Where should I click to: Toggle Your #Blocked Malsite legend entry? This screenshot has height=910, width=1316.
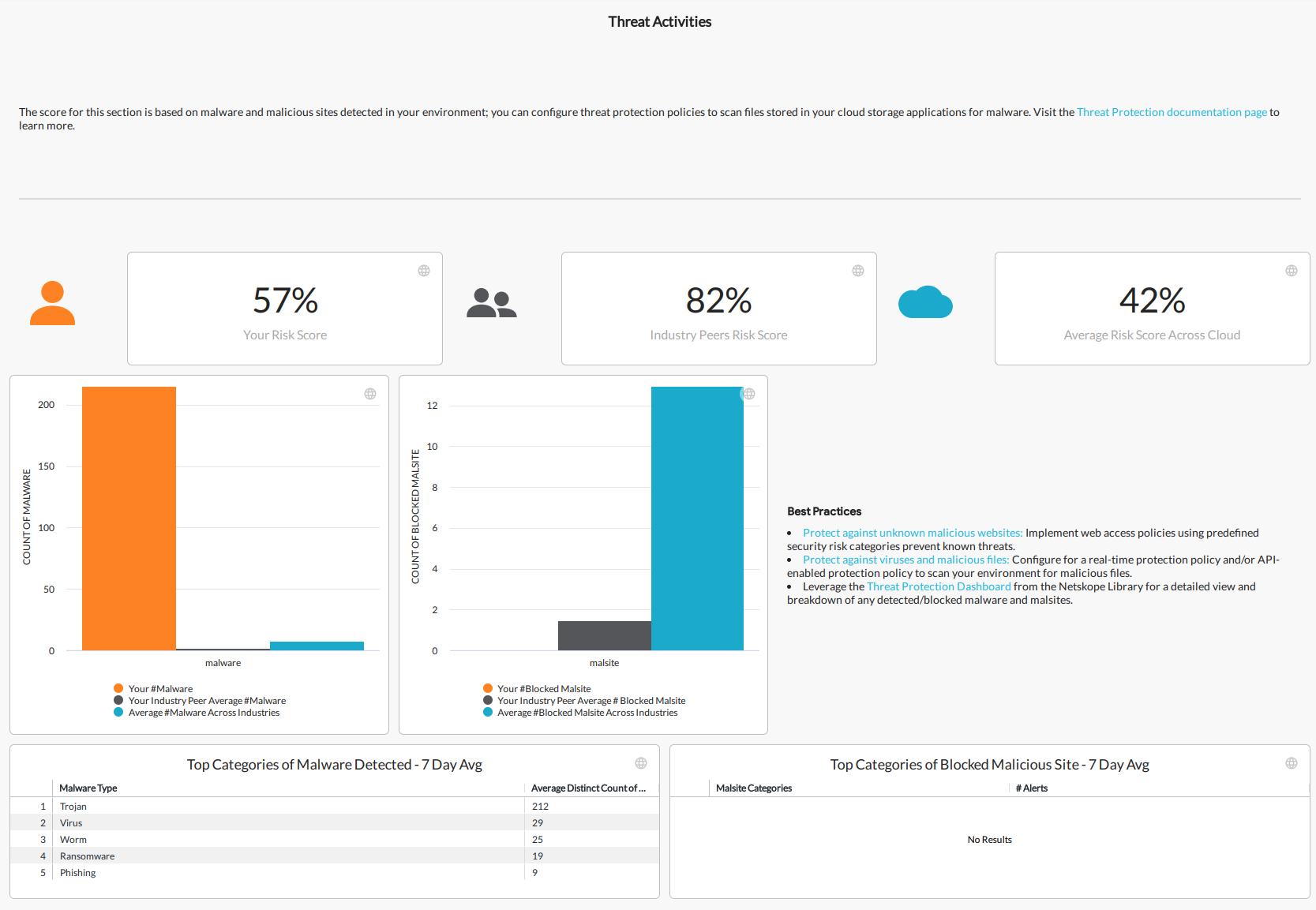coord(537,689)
